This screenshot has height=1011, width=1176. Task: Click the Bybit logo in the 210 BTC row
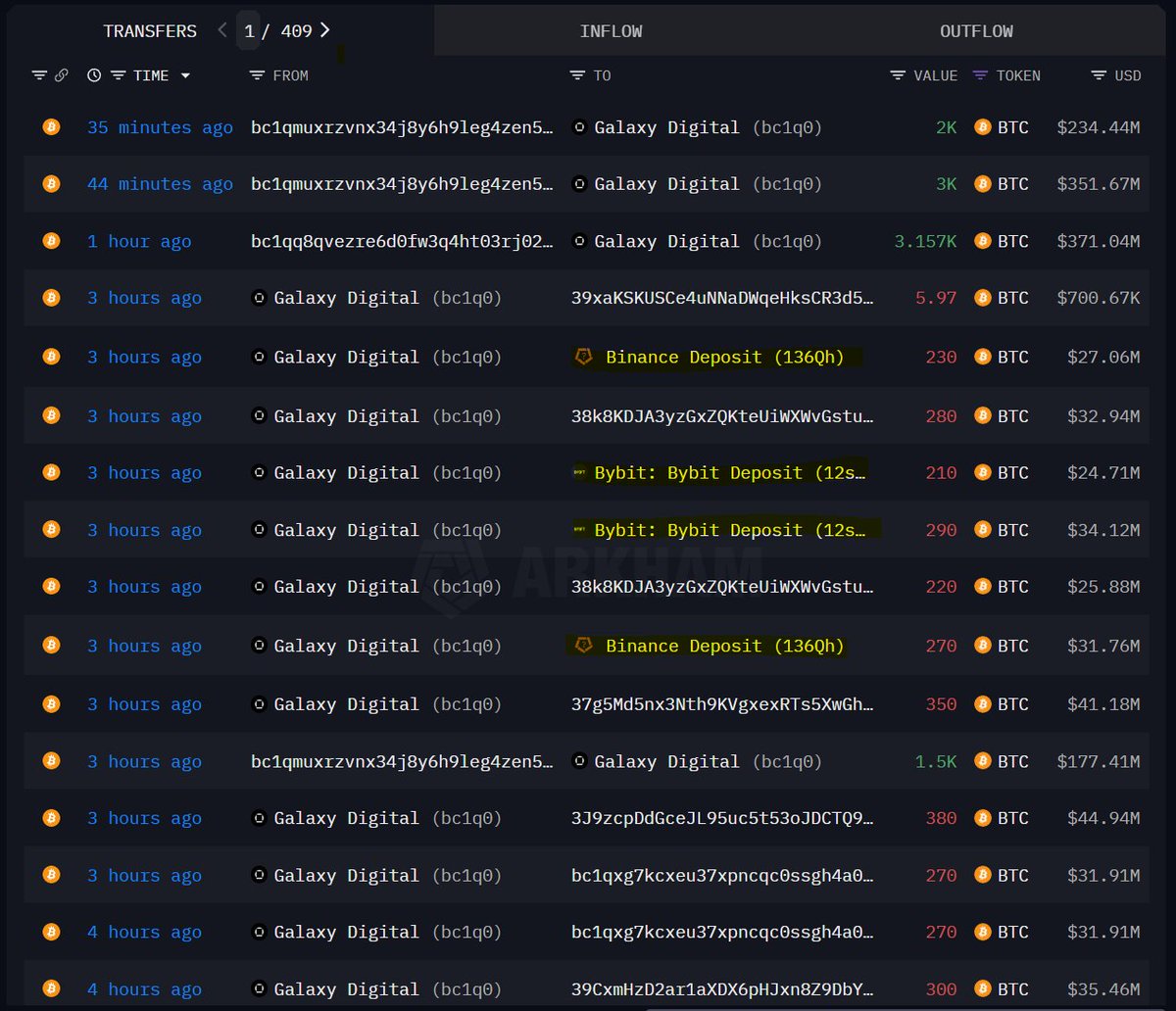(x=580, y=473)
